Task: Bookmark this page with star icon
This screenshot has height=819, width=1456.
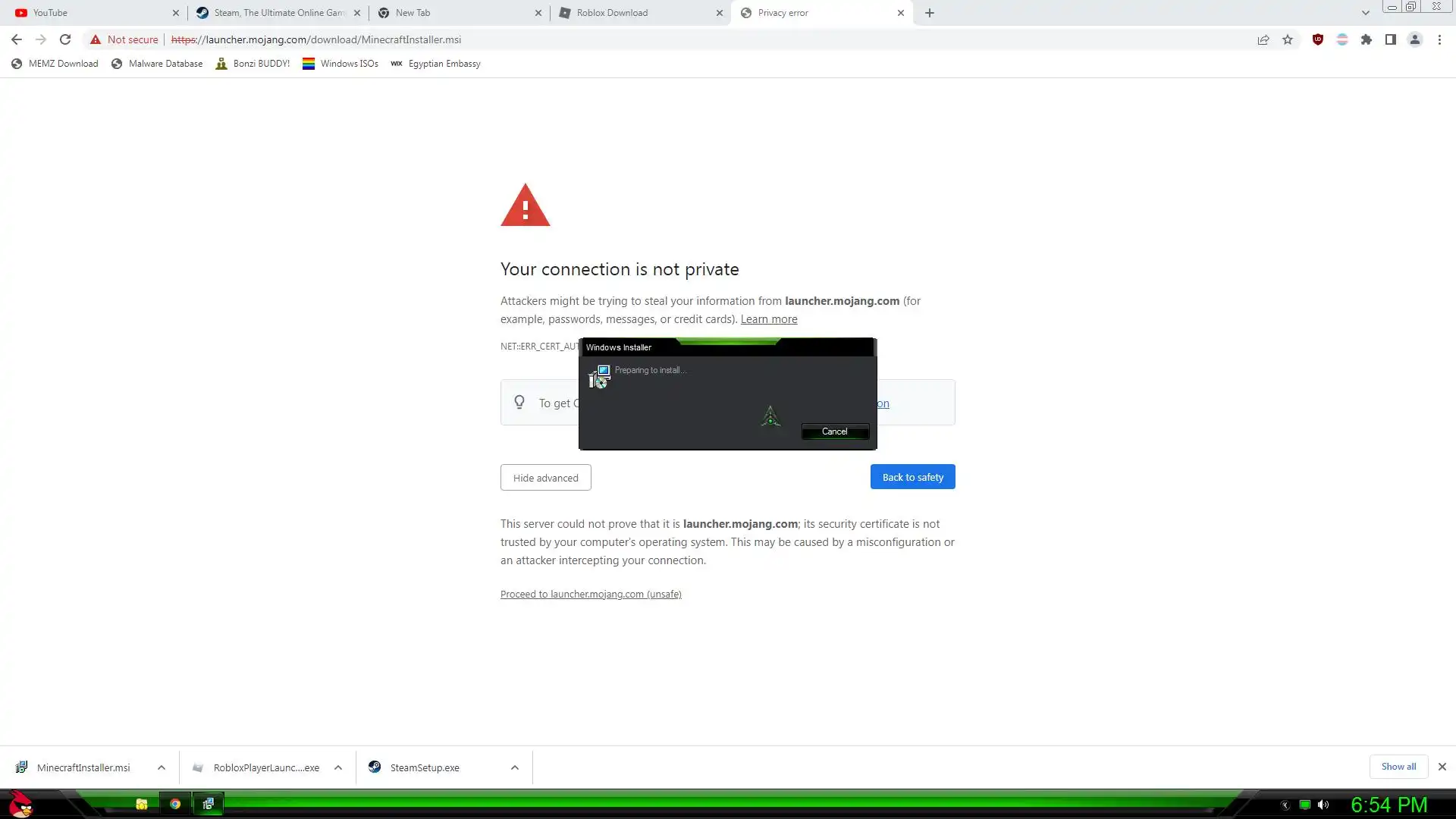Action: tap(1288, 39)
